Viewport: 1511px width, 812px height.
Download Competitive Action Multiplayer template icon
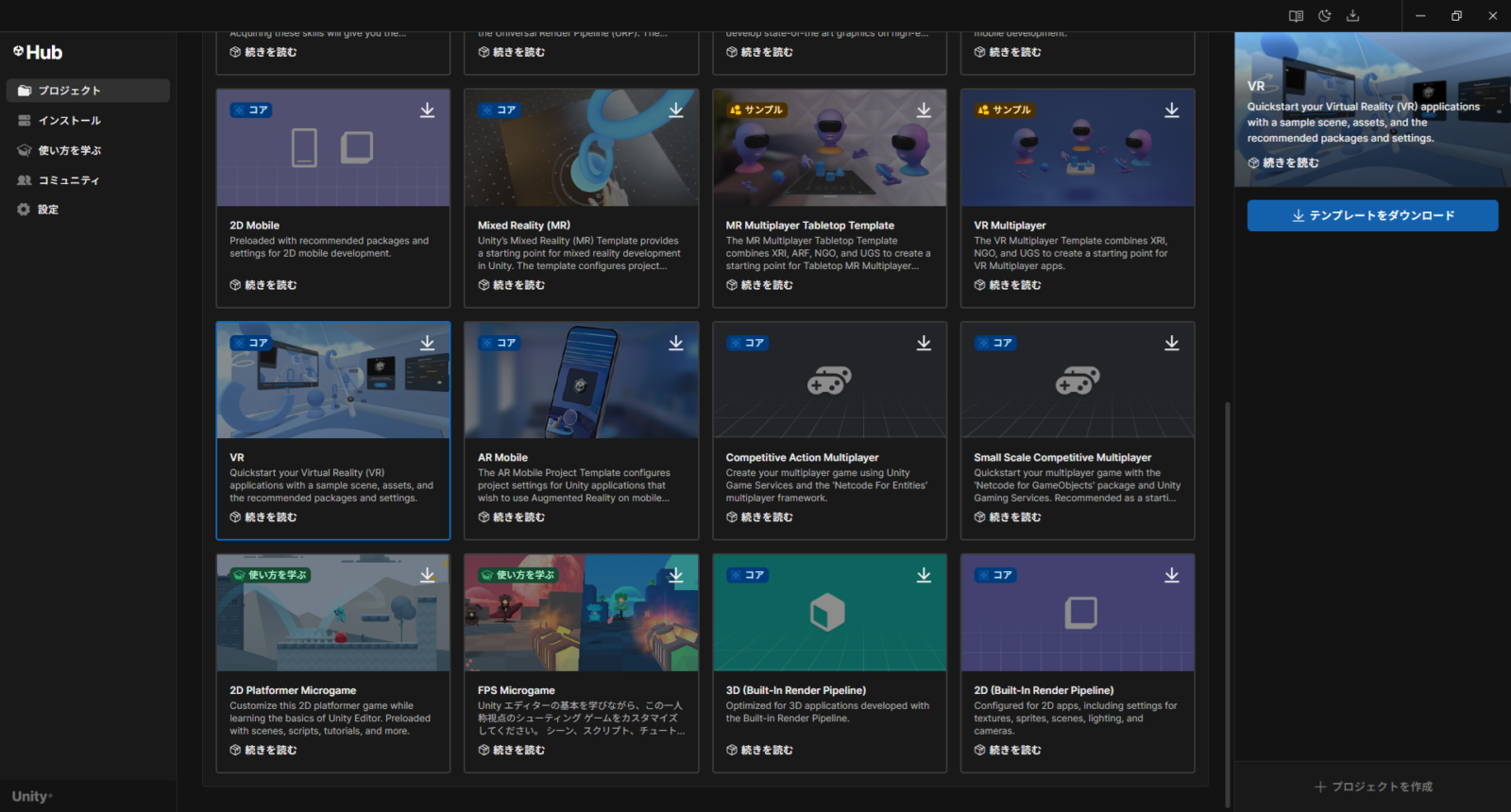pos(924,343)
